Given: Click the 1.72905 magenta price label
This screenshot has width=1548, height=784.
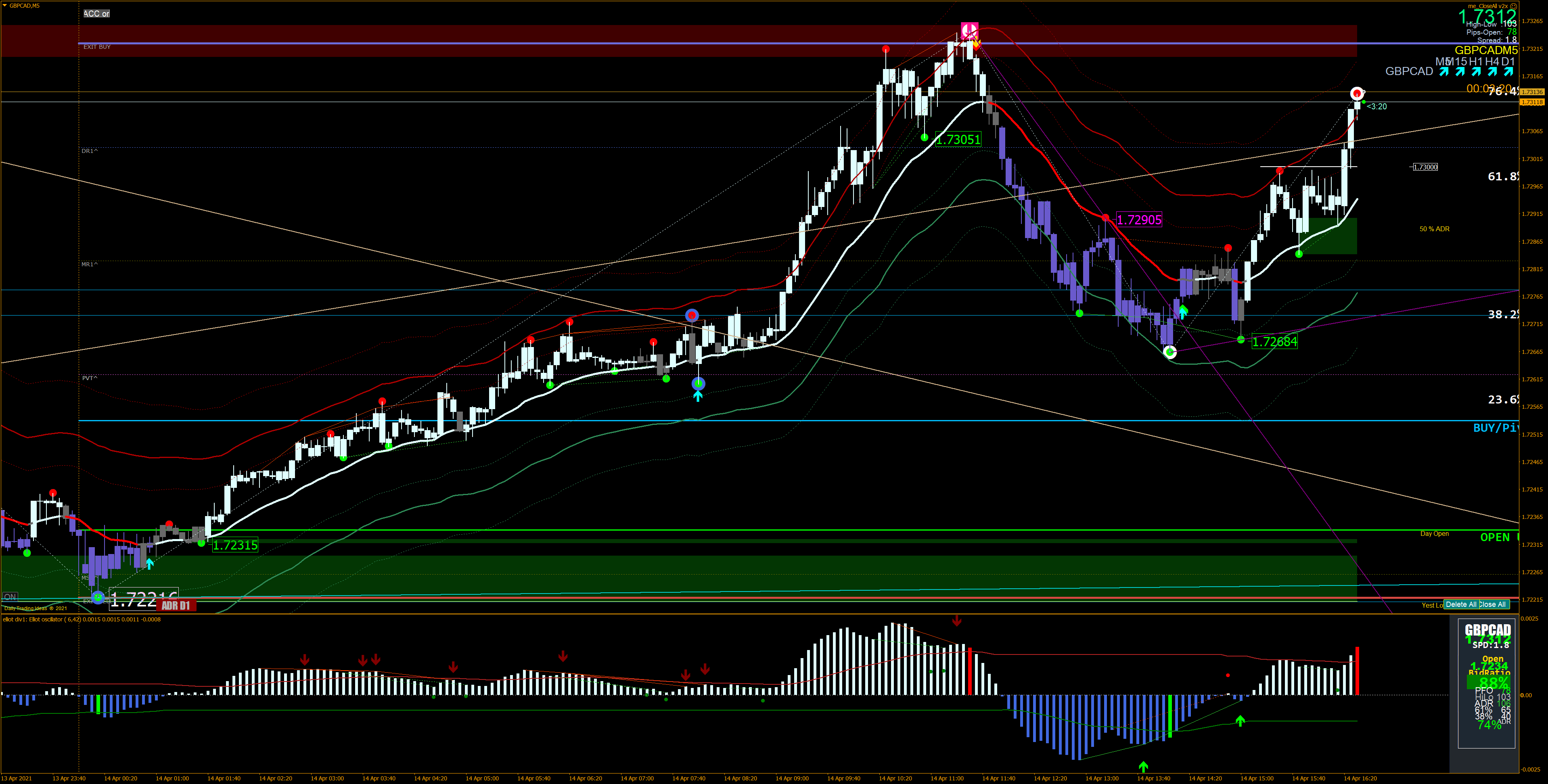Looking at the screenshot, I should [1139, 220].
